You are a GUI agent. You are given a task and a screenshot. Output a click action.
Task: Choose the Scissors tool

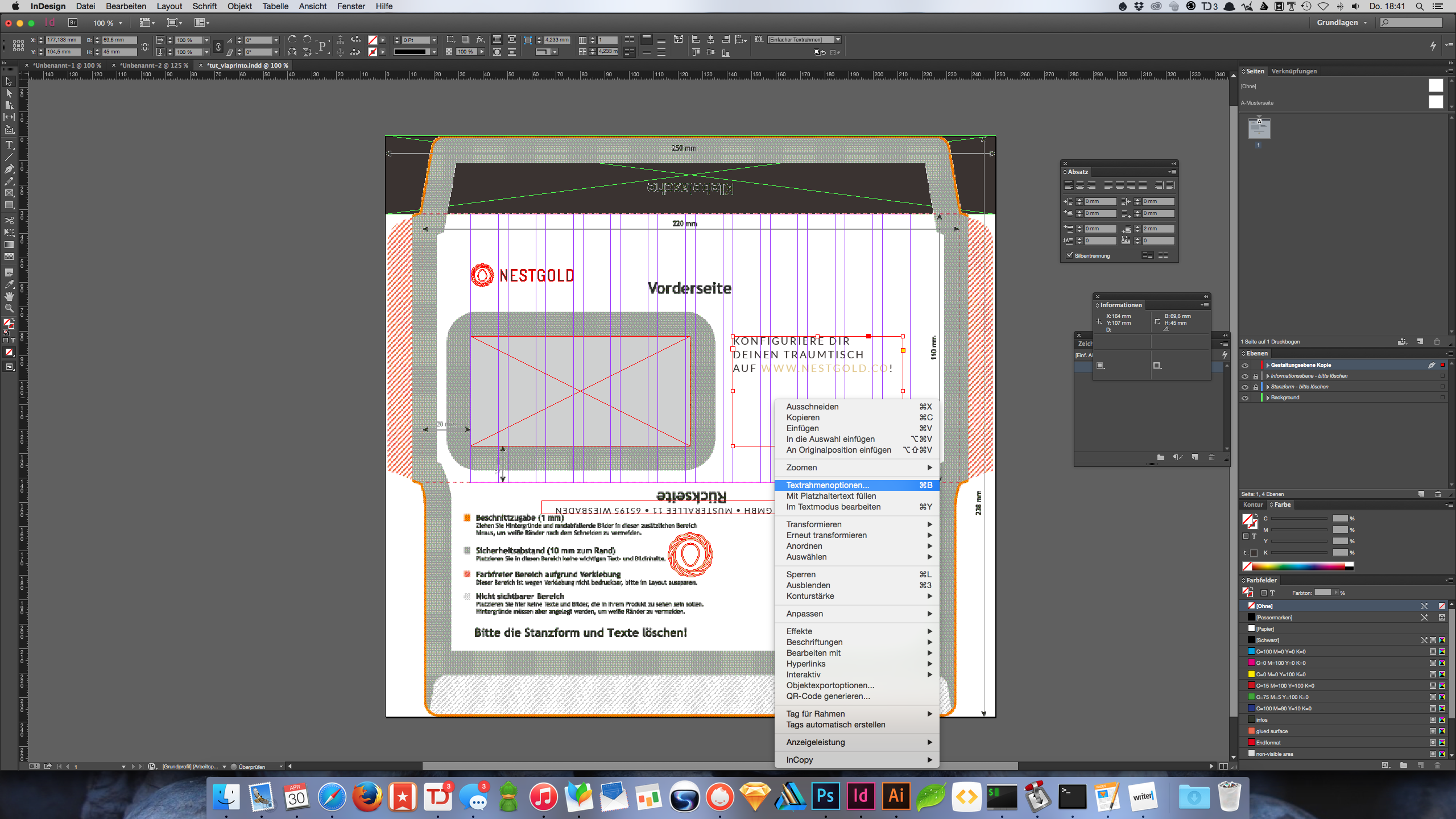pos(9,220)
